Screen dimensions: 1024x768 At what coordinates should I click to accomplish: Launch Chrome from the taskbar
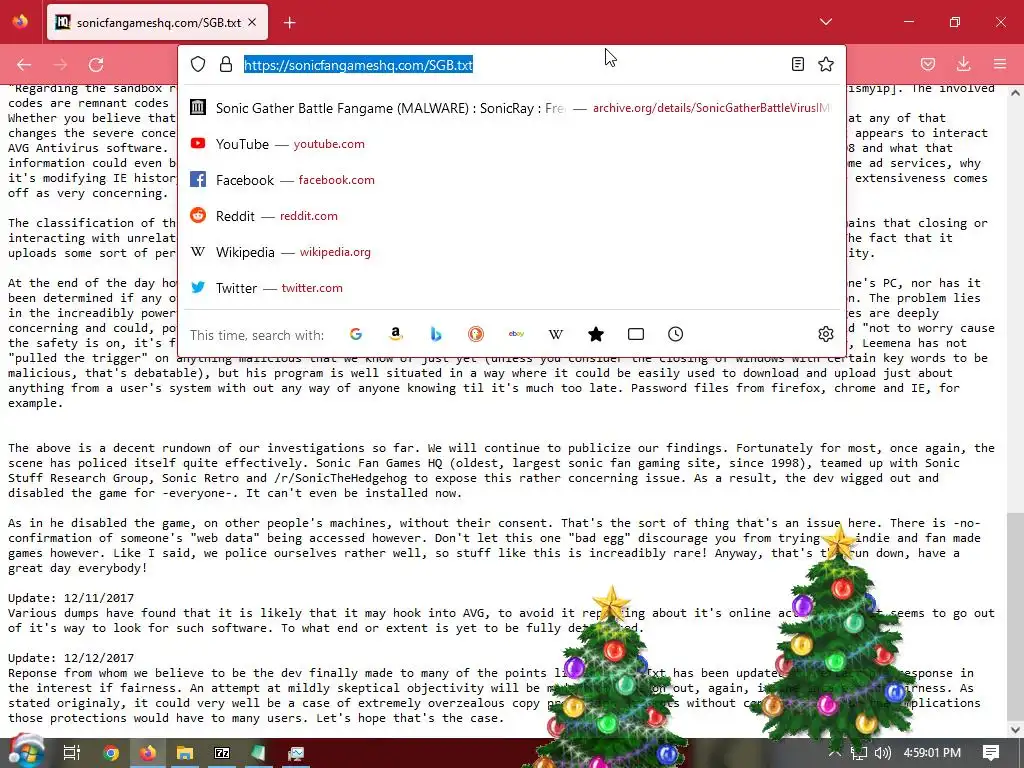[x=111, y=753]
